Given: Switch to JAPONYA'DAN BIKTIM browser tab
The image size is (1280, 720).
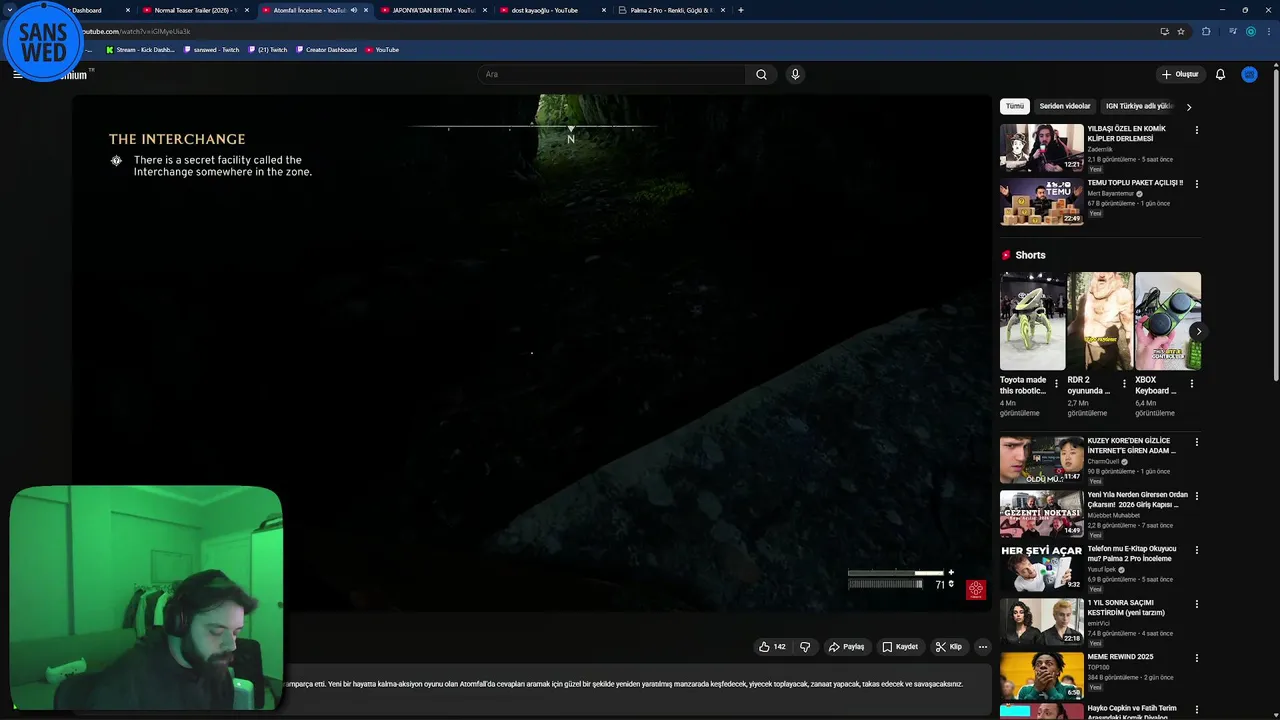Looking at the screenshot, I should (x=434, y=10).
